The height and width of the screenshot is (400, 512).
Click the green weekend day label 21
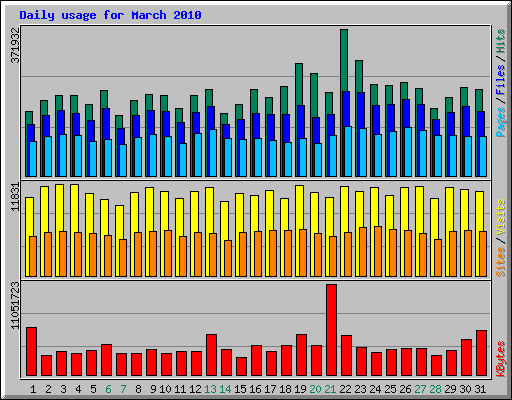(x=330, y=389)
